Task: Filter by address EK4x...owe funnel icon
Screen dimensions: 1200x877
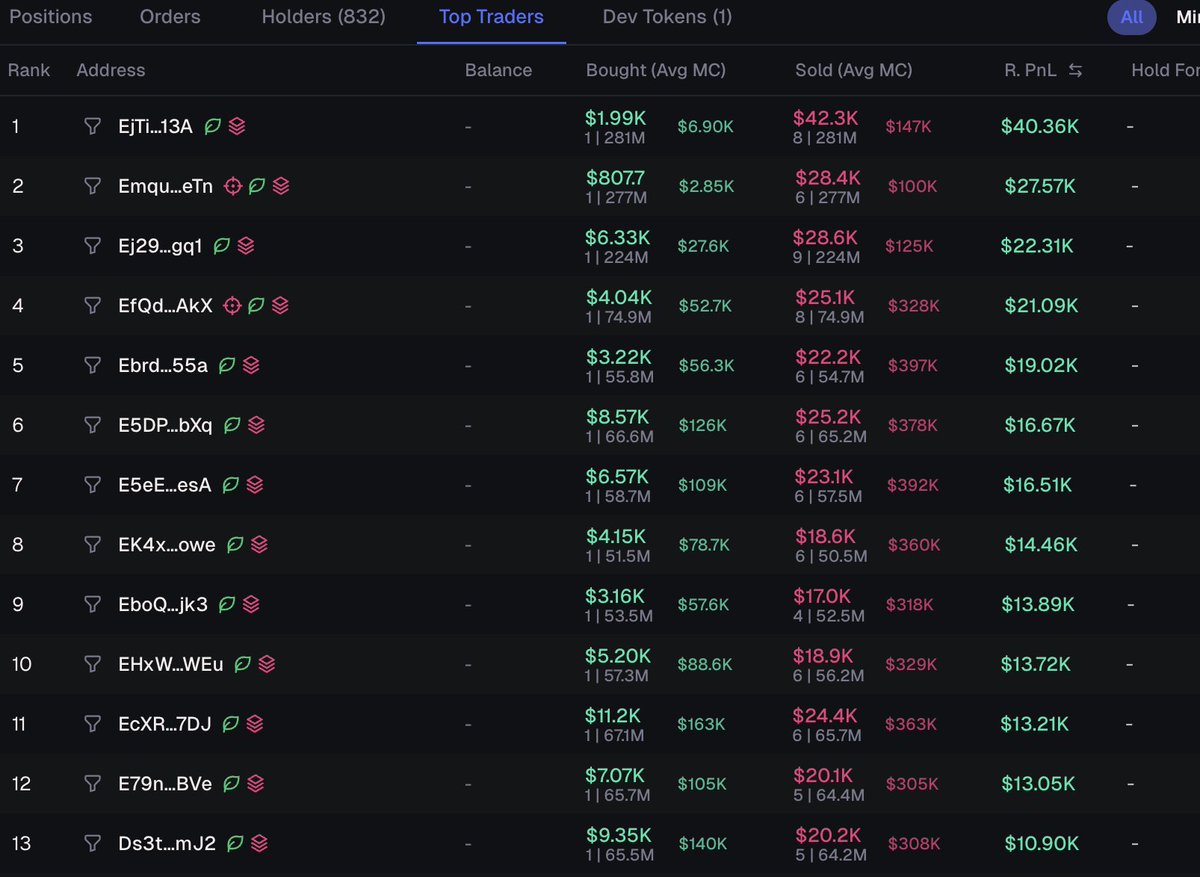Action: pos(93,545)
